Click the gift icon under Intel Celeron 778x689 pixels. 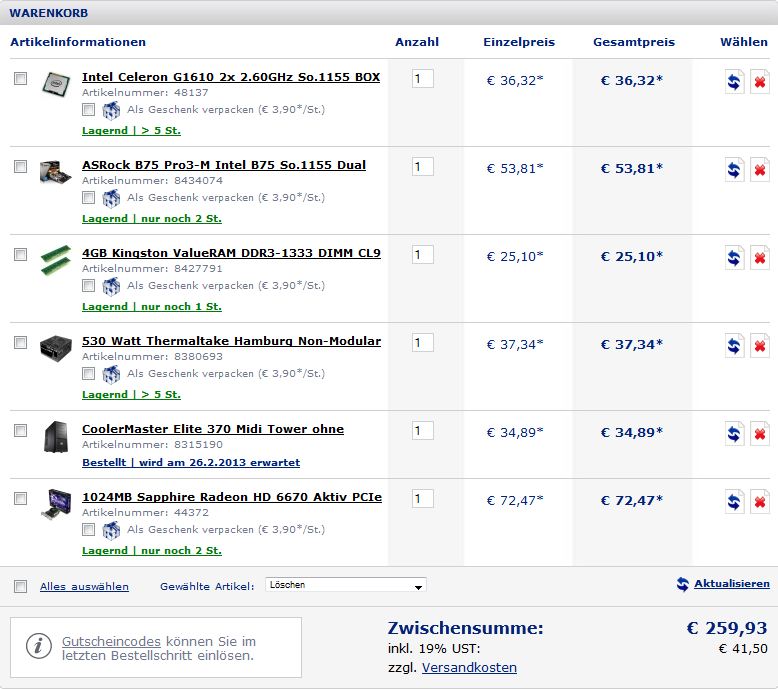[111, 110]
